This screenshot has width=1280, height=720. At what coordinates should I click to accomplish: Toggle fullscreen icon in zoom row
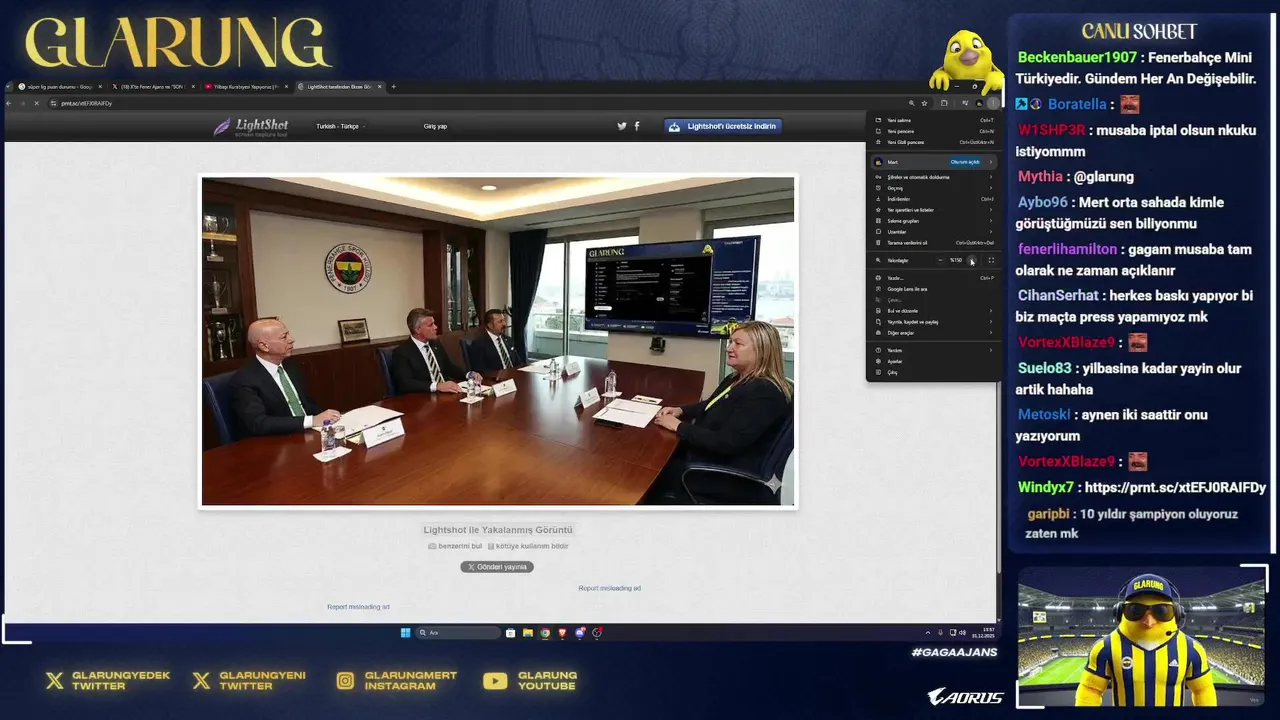pos(991,260)
